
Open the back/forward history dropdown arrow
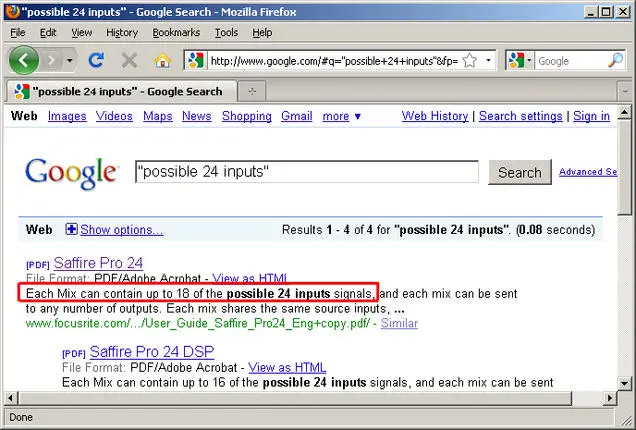(70, 61)
